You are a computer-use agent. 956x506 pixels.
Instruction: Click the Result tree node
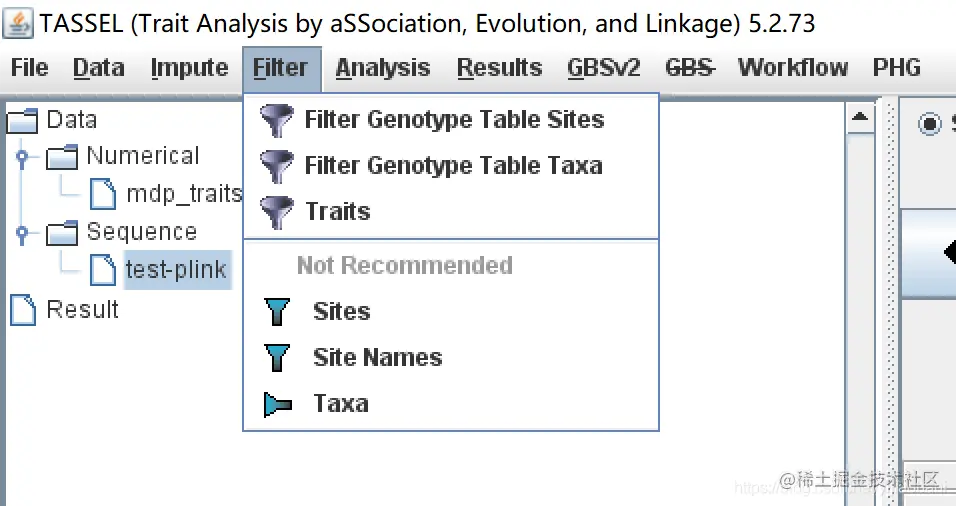pos(82,310)
